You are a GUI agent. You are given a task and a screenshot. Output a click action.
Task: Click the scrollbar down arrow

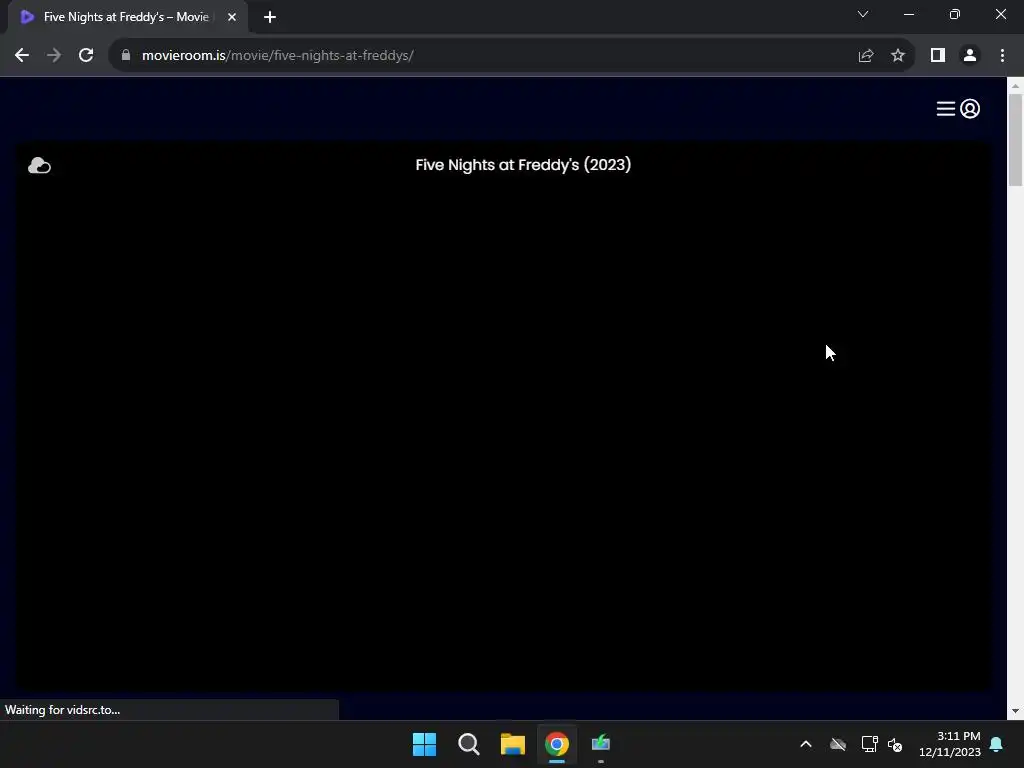coord(1015,711)
